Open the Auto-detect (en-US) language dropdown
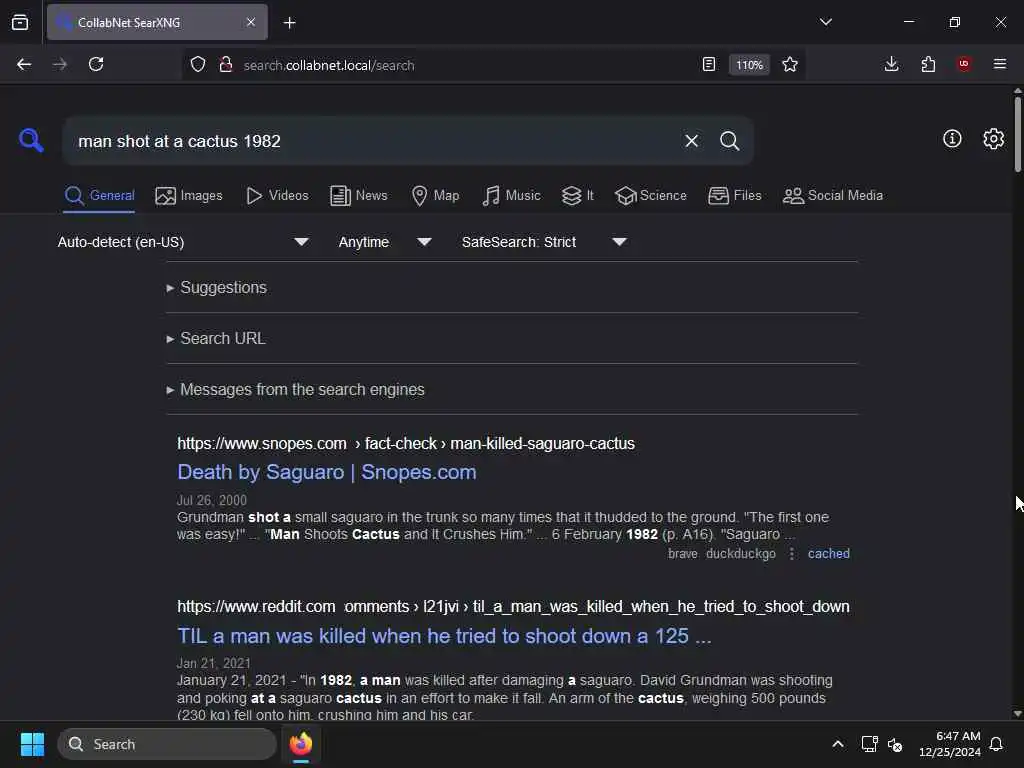Image resolution: width=1024 pixels, height=768 pixels. click(182, 242)
